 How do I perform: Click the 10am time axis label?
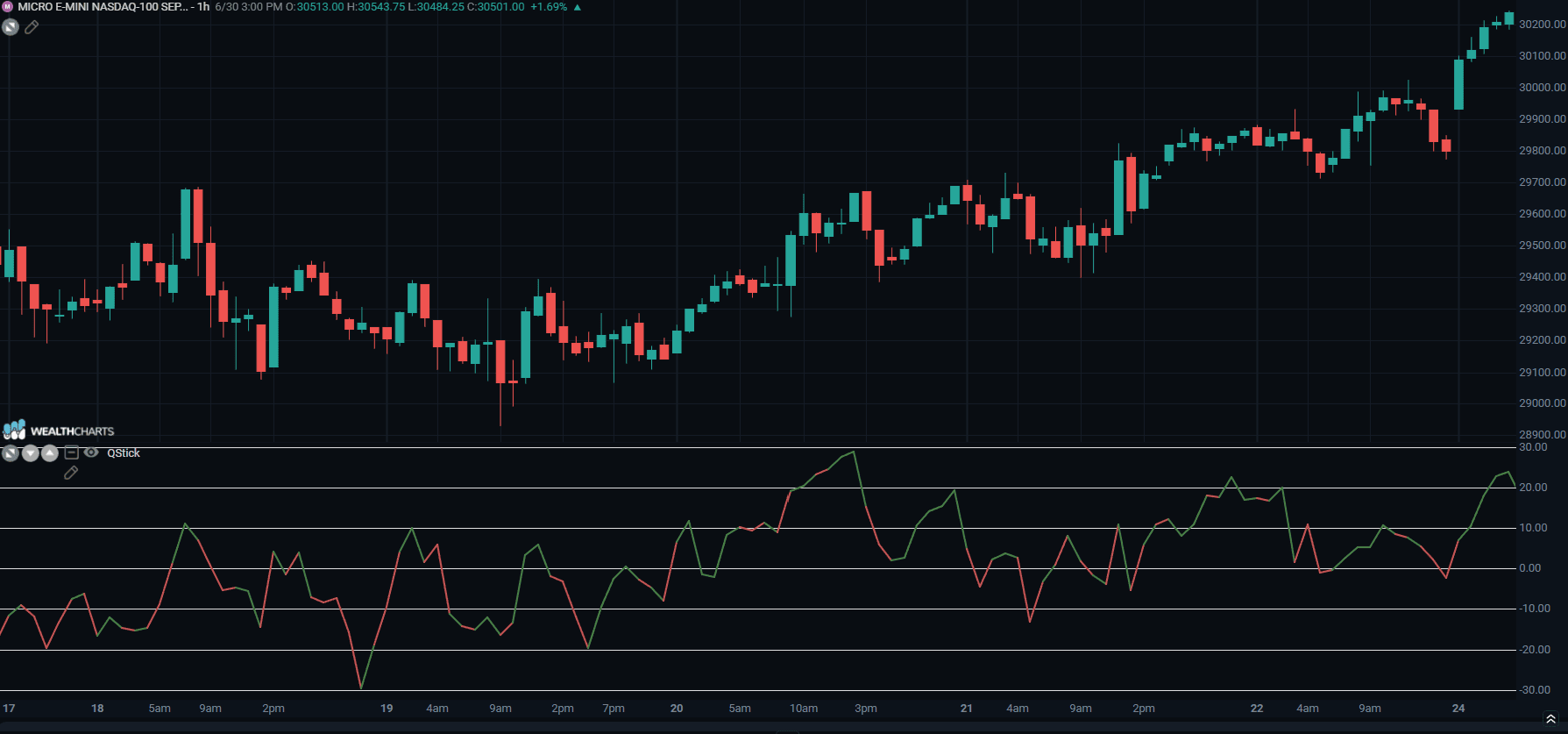[x=804, y=709]
